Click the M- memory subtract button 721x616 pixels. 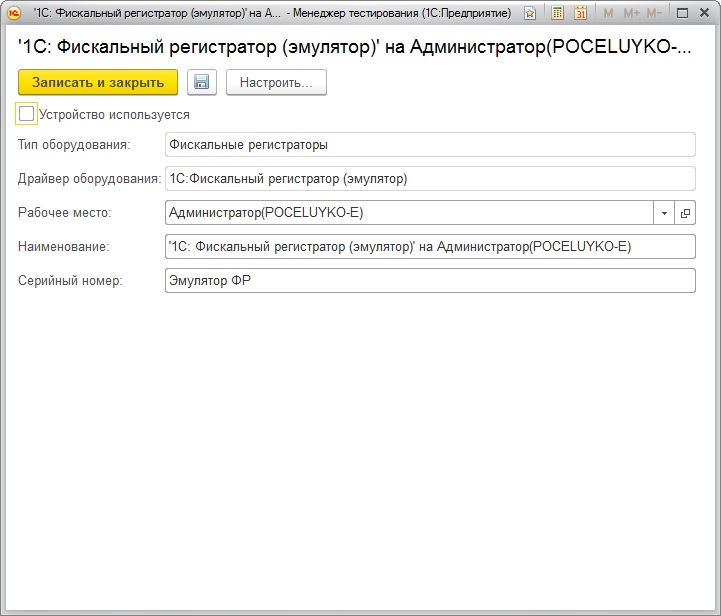coord(654,14)
